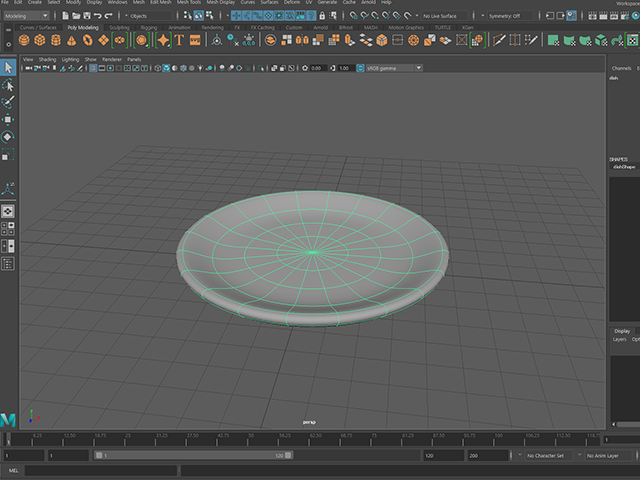Screen dimensions: 640x480
Task: Switch to single perspective view layout
Action: click(8, 211)
